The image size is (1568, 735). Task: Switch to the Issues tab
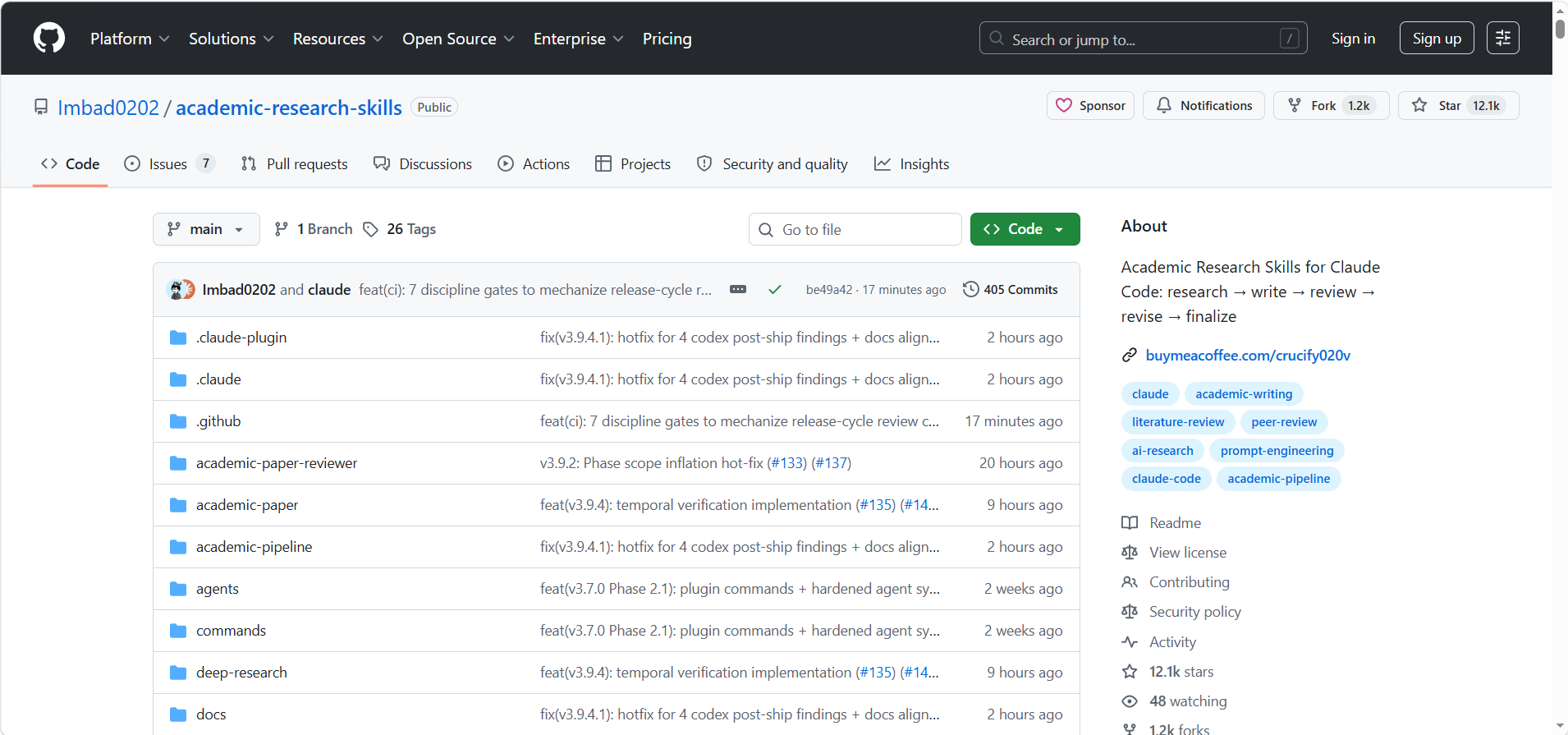point(169,164)
